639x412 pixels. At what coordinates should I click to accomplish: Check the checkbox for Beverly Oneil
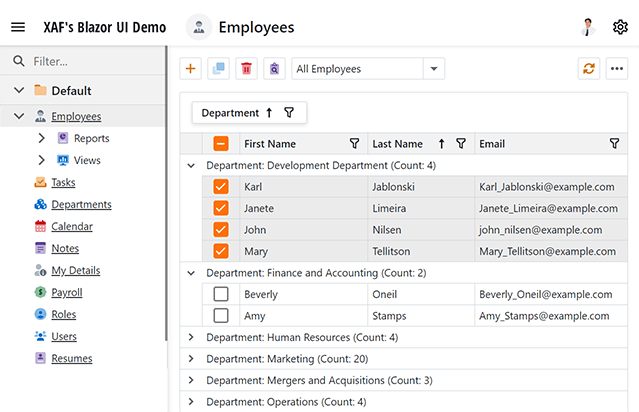(221, 294)
